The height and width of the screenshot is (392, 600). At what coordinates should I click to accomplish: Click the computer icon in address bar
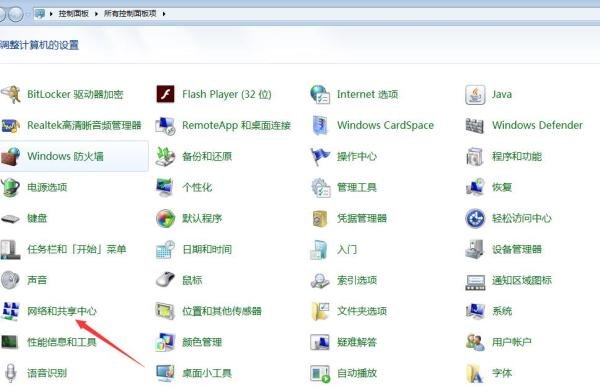[40, 14]
